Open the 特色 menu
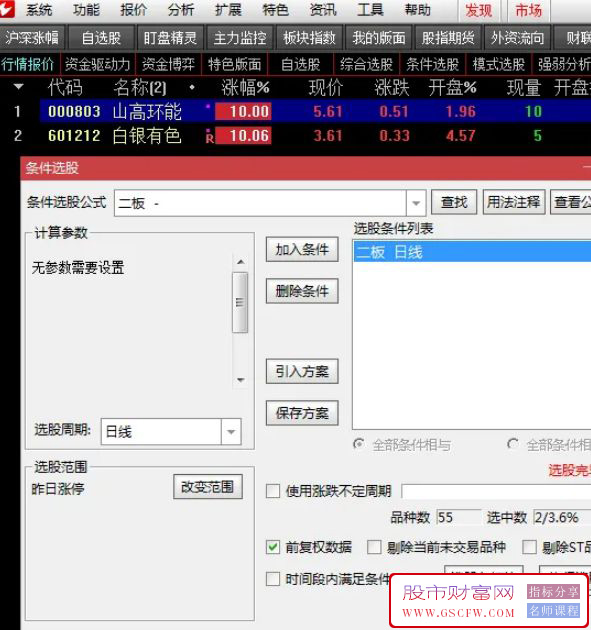This screenshot has width=591, height=630. click(276, 10)
